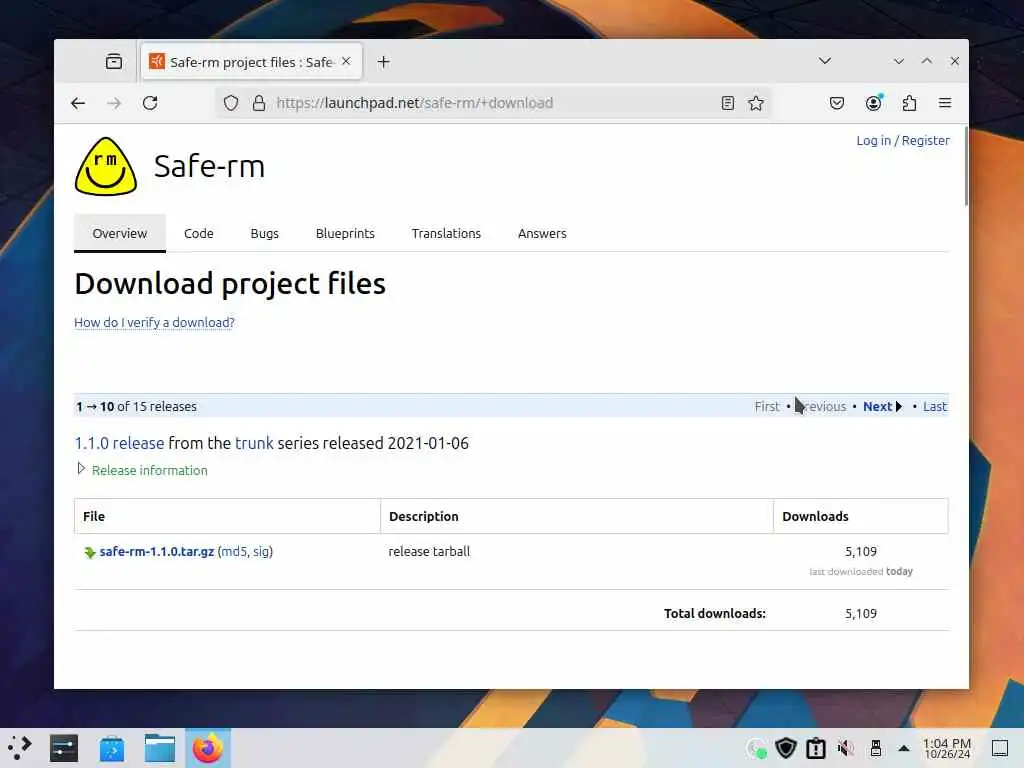Open the removable devices tray icon
Image resolution: width=1024 pixels, height=768 pixels.
(x=876, y=748)
